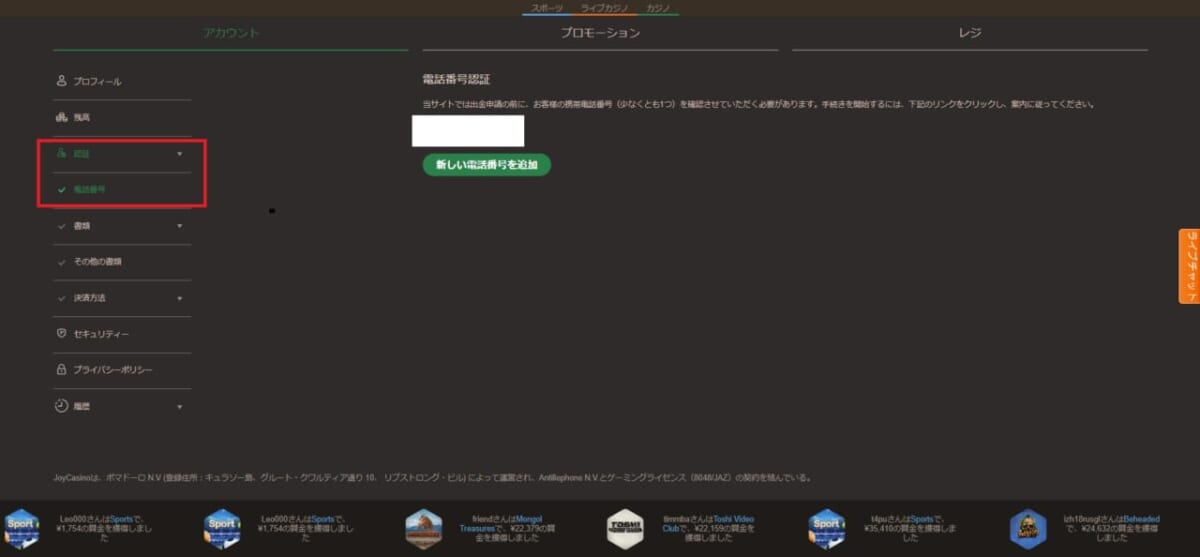Open the カジノ top navigation item
Screen dimensions: 1200x557
click(659, 8)
